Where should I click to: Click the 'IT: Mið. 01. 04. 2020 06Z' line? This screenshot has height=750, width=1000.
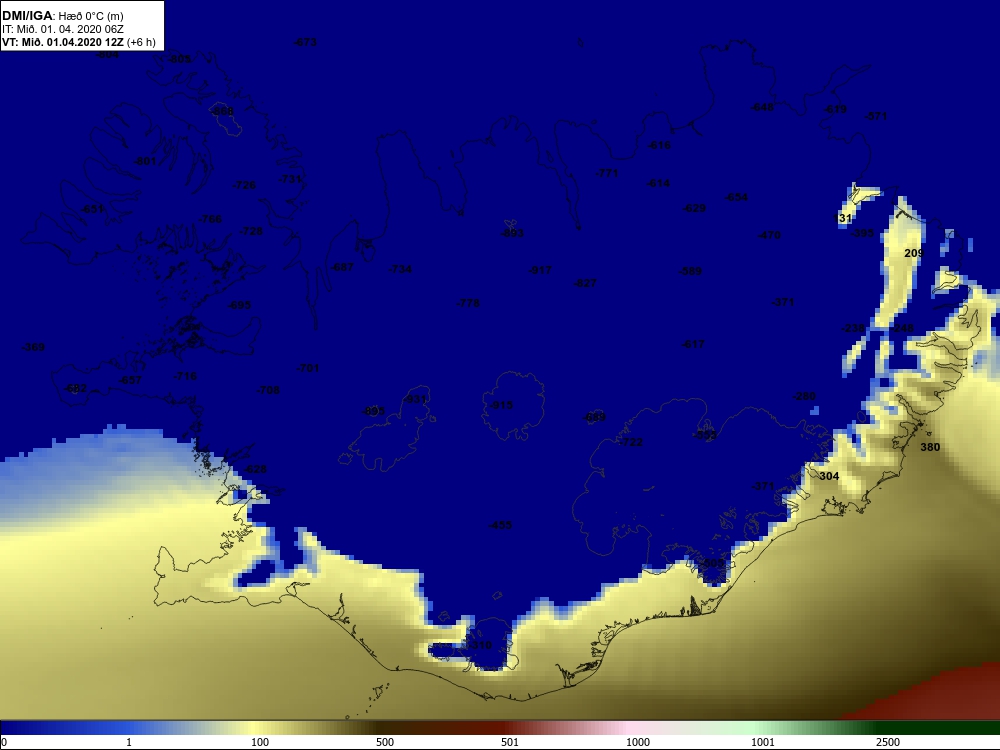click(x=62, y=29)
